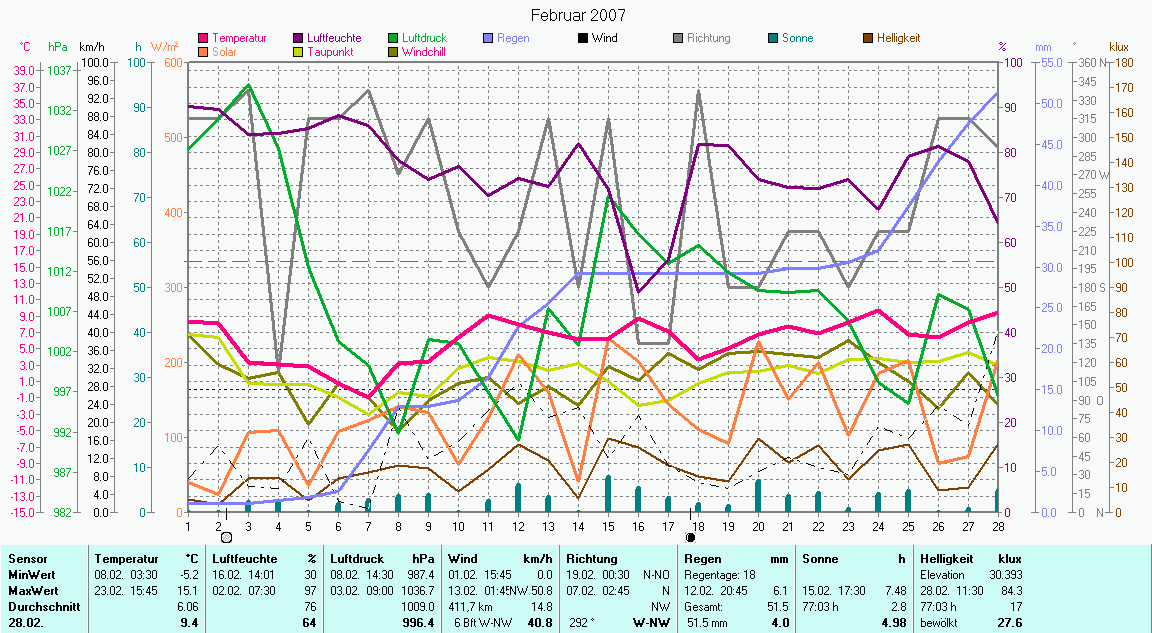The height and width of the screenshot is (633, 1152).
Task: Click the yellow Taupunkt legend swatch
Action: point(298,51)
